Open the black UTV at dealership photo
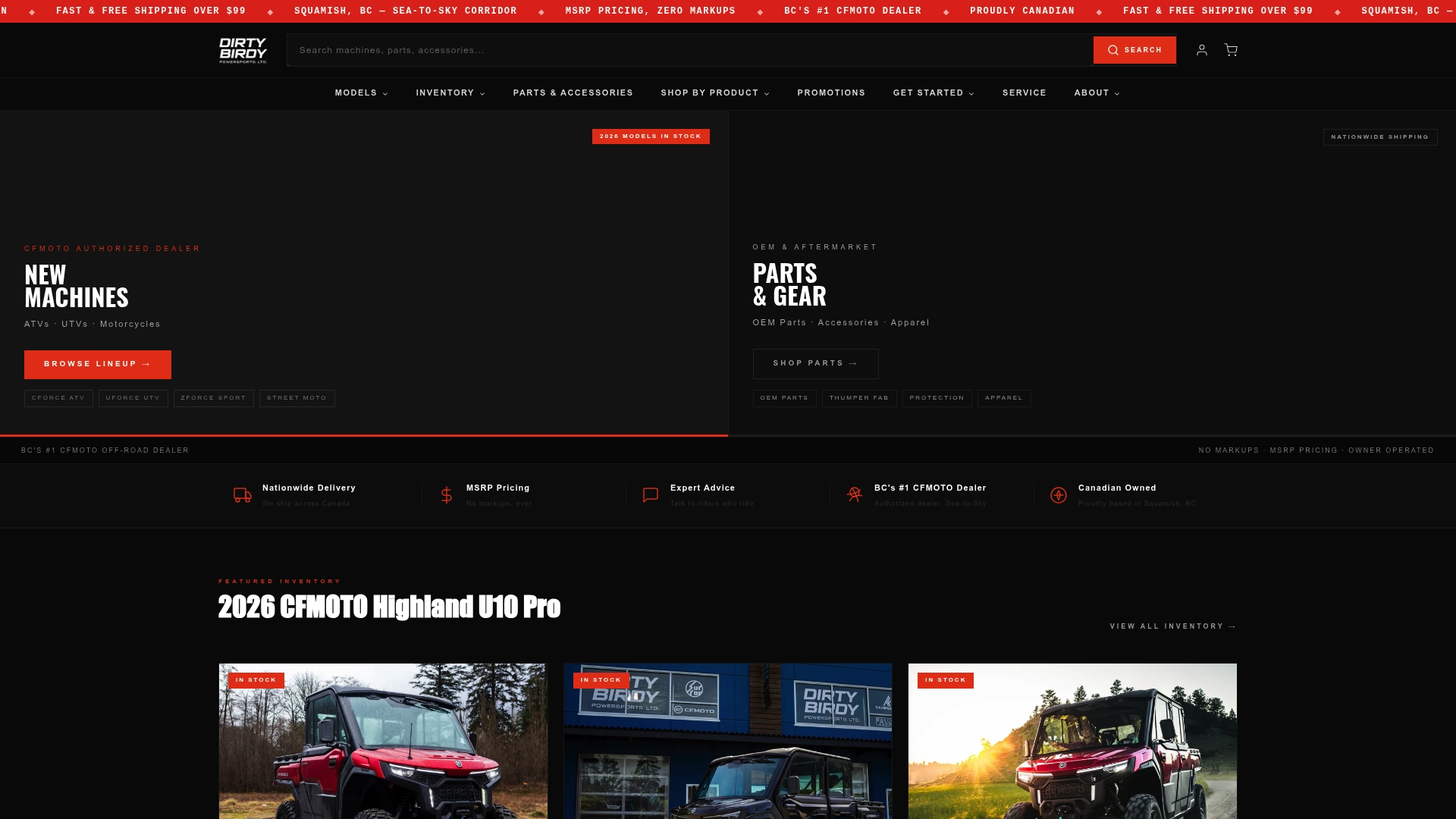1456x819 pixels. pyautogui.click(x=728, y=742)
